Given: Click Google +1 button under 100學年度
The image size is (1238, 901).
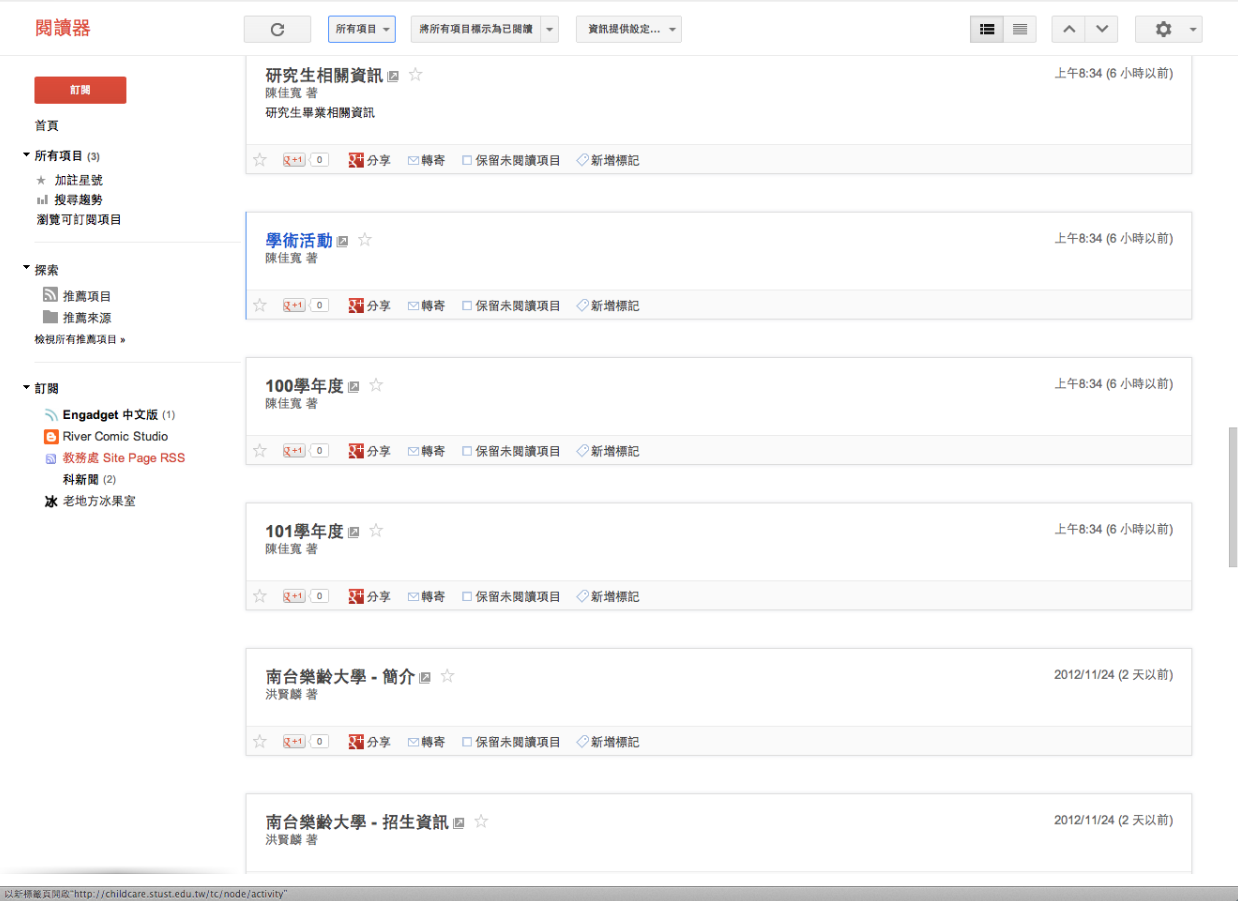Looking at the screenshot, I should (x=294, y=451).
